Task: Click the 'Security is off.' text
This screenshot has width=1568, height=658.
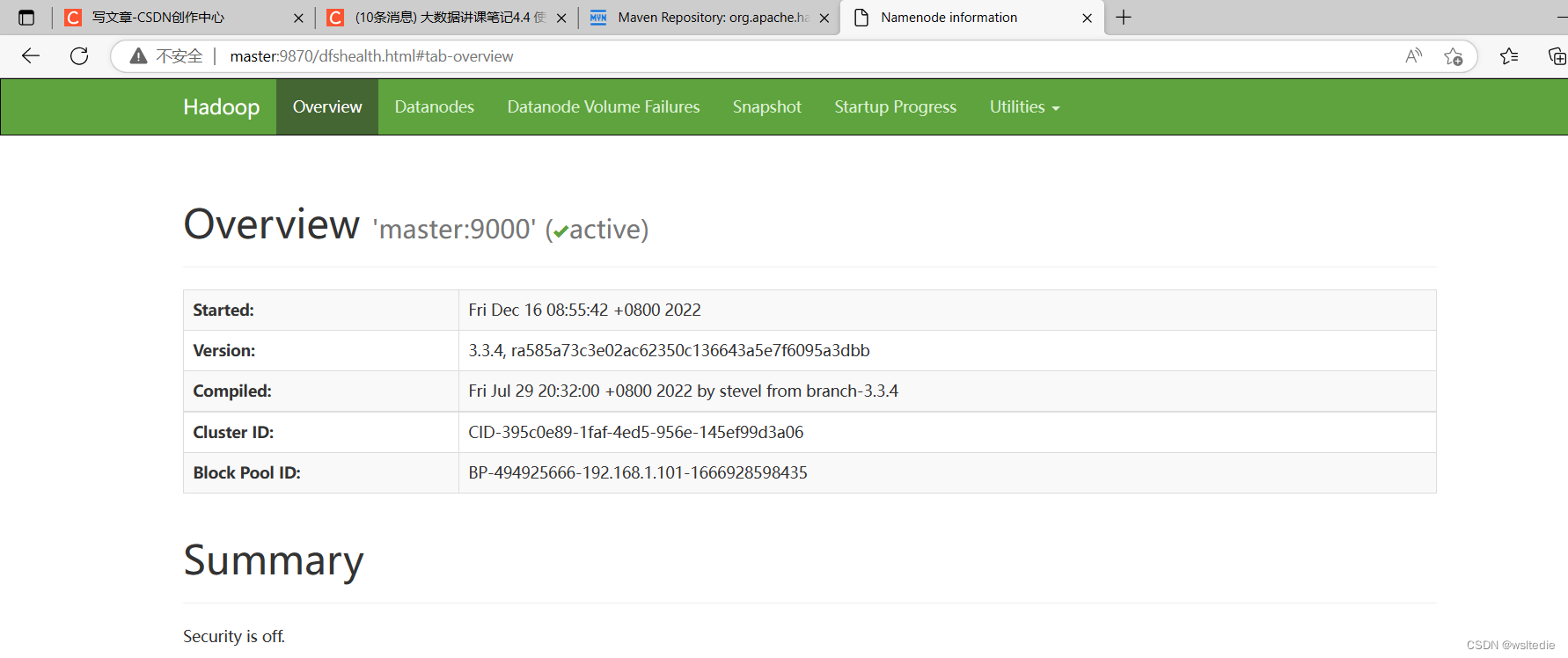Action: click(234, 637)
